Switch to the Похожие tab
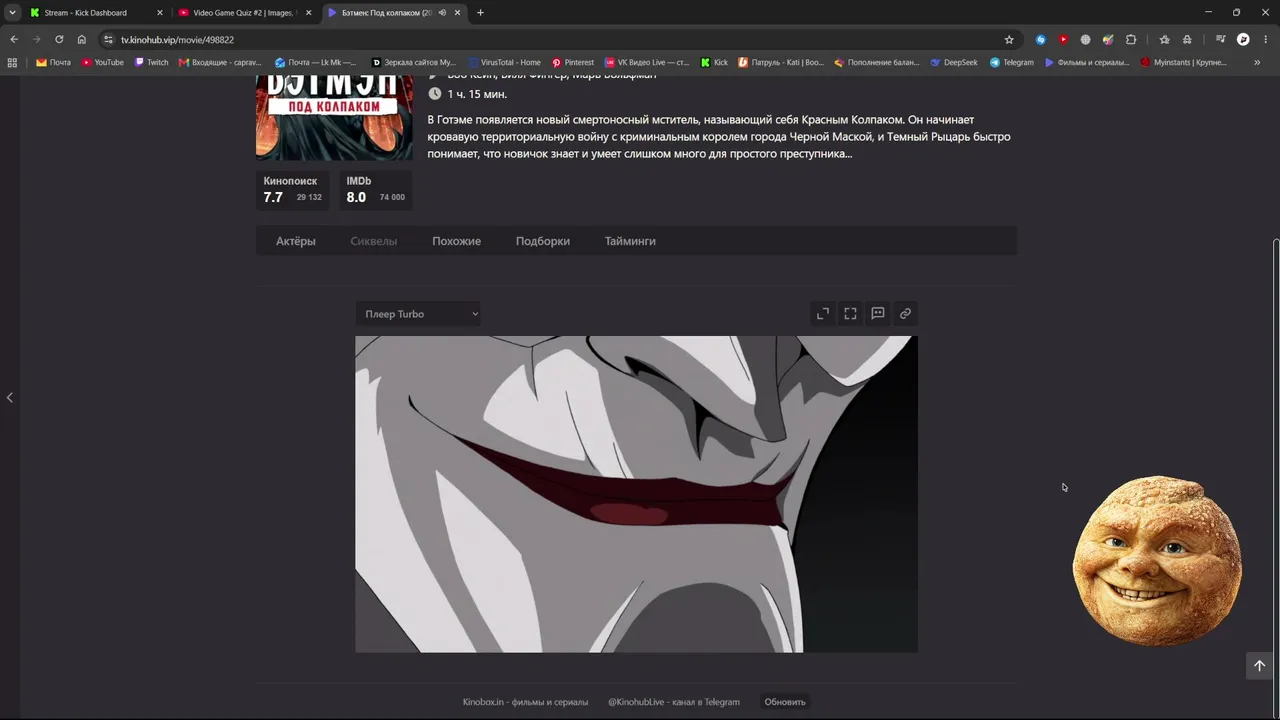1280x720 pixels. click(456, 241)
